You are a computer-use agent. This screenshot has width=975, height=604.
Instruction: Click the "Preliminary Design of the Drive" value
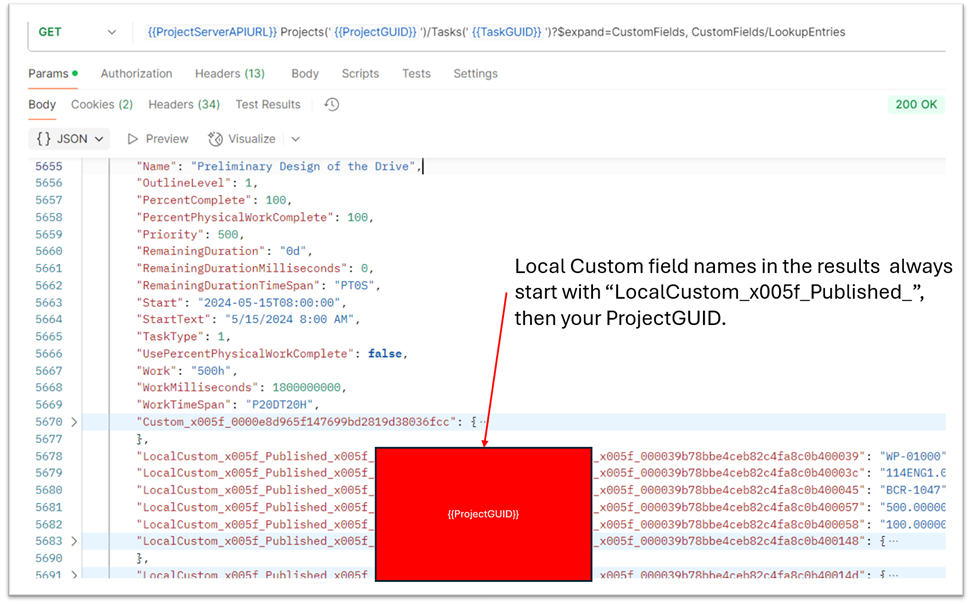(303, 166)
